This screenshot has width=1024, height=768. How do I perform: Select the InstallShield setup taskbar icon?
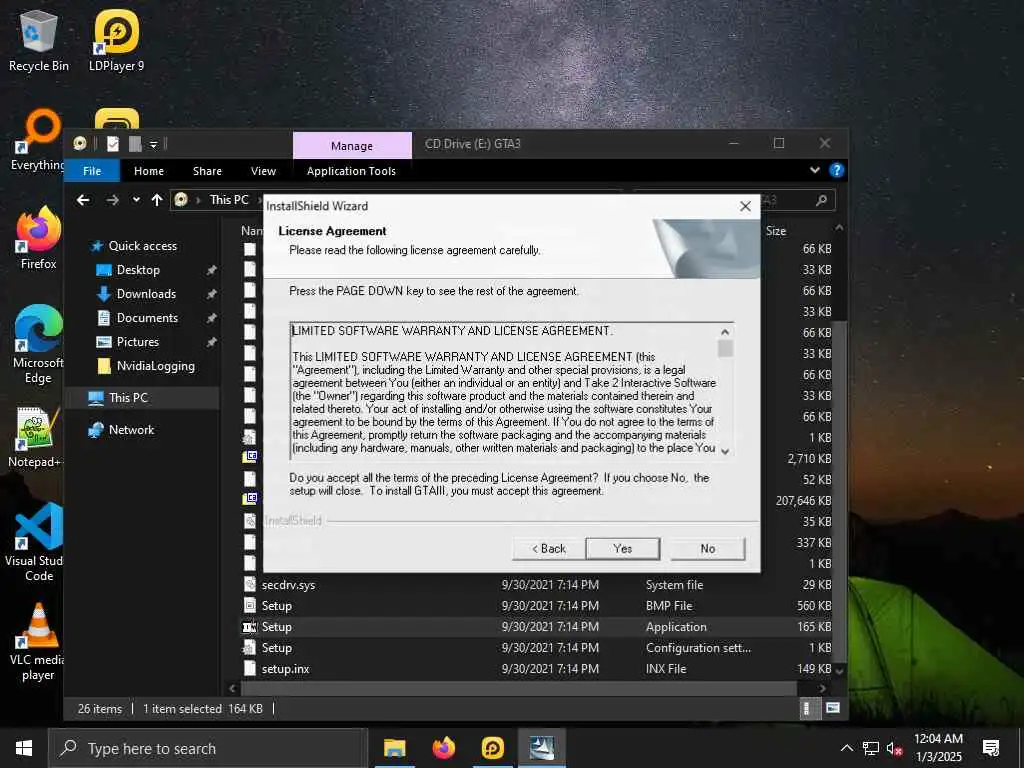point(541,748)
